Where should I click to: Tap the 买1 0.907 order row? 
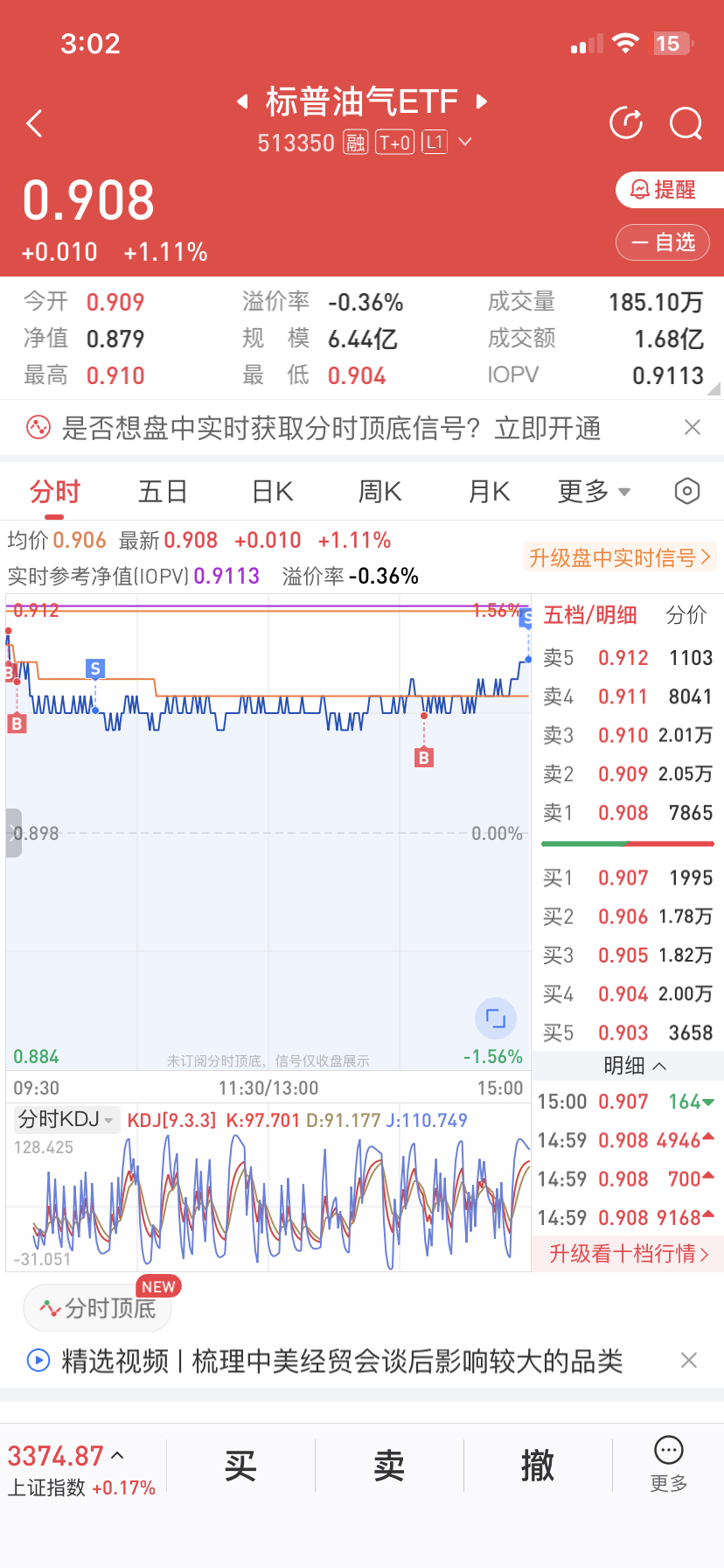click(x=628, y=878)
